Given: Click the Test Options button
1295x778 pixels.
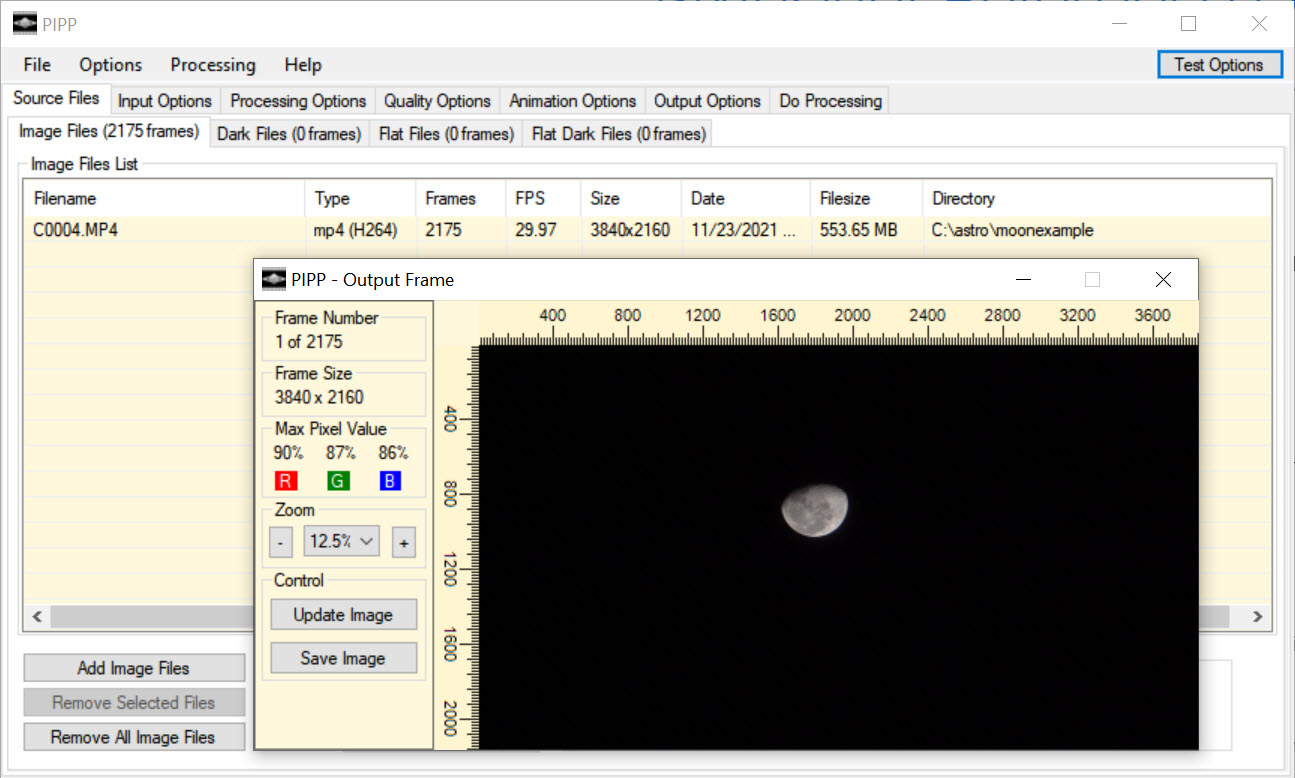Looking at the screenshot, I should (1218, 65).
